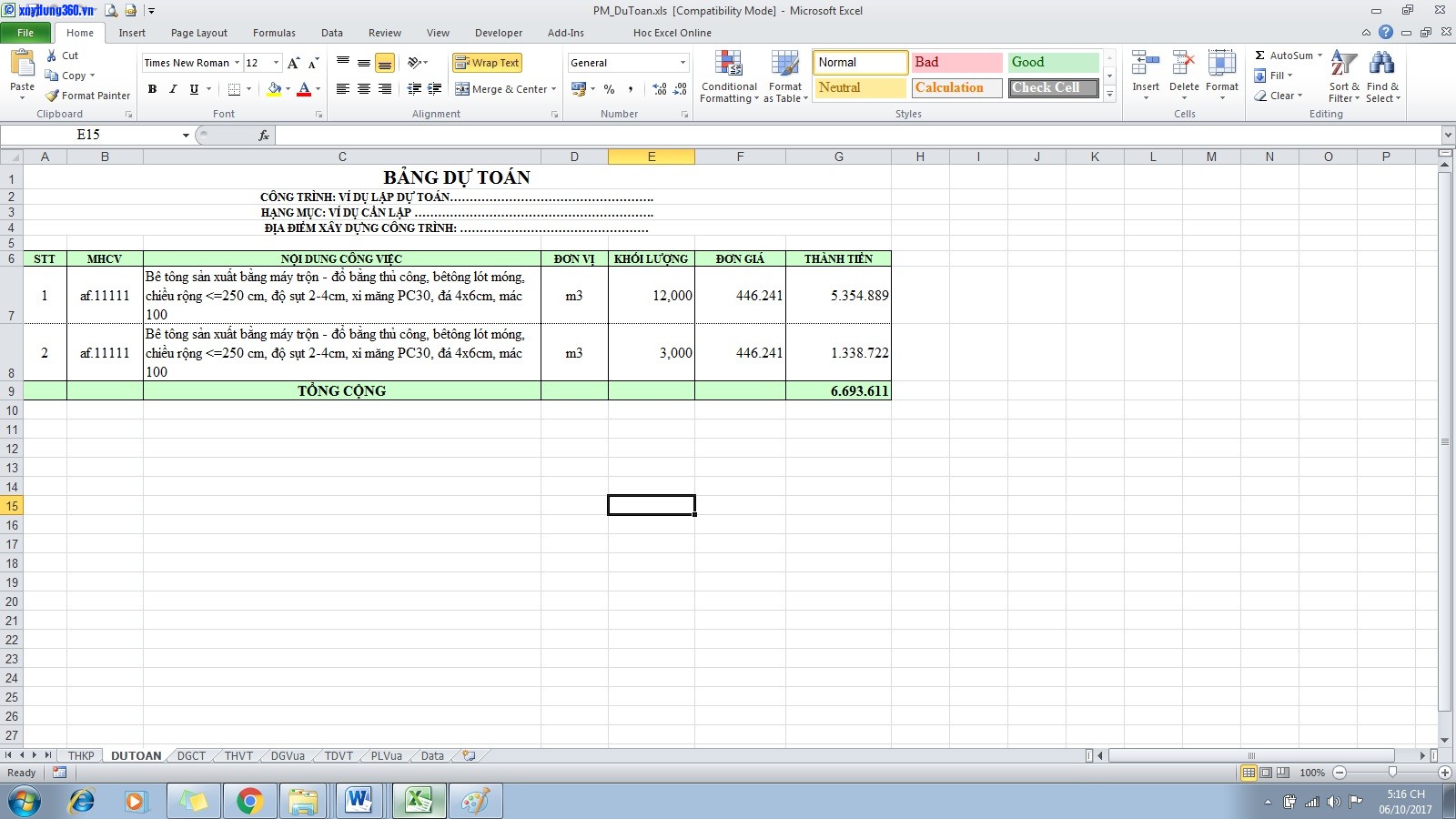Click the AutoSum sigma icon
This screenshot has height=819, width=1456.
point(1260,56)
